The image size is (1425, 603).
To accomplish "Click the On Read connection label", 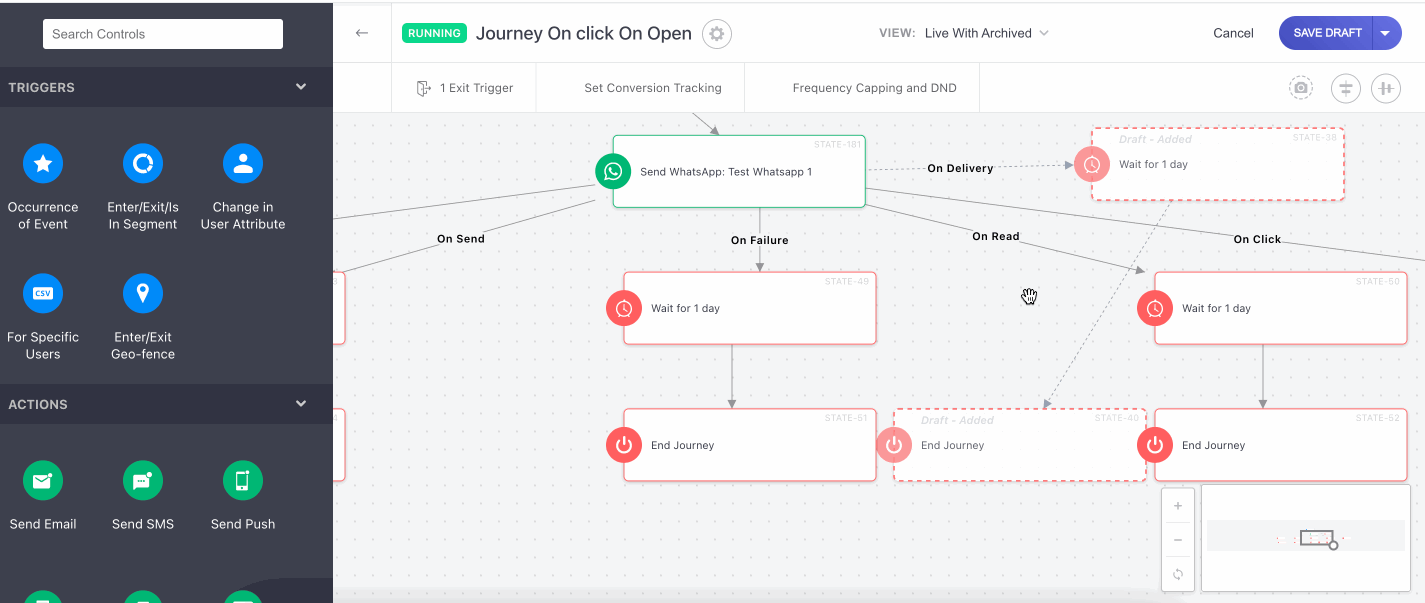I will point(996,236).
